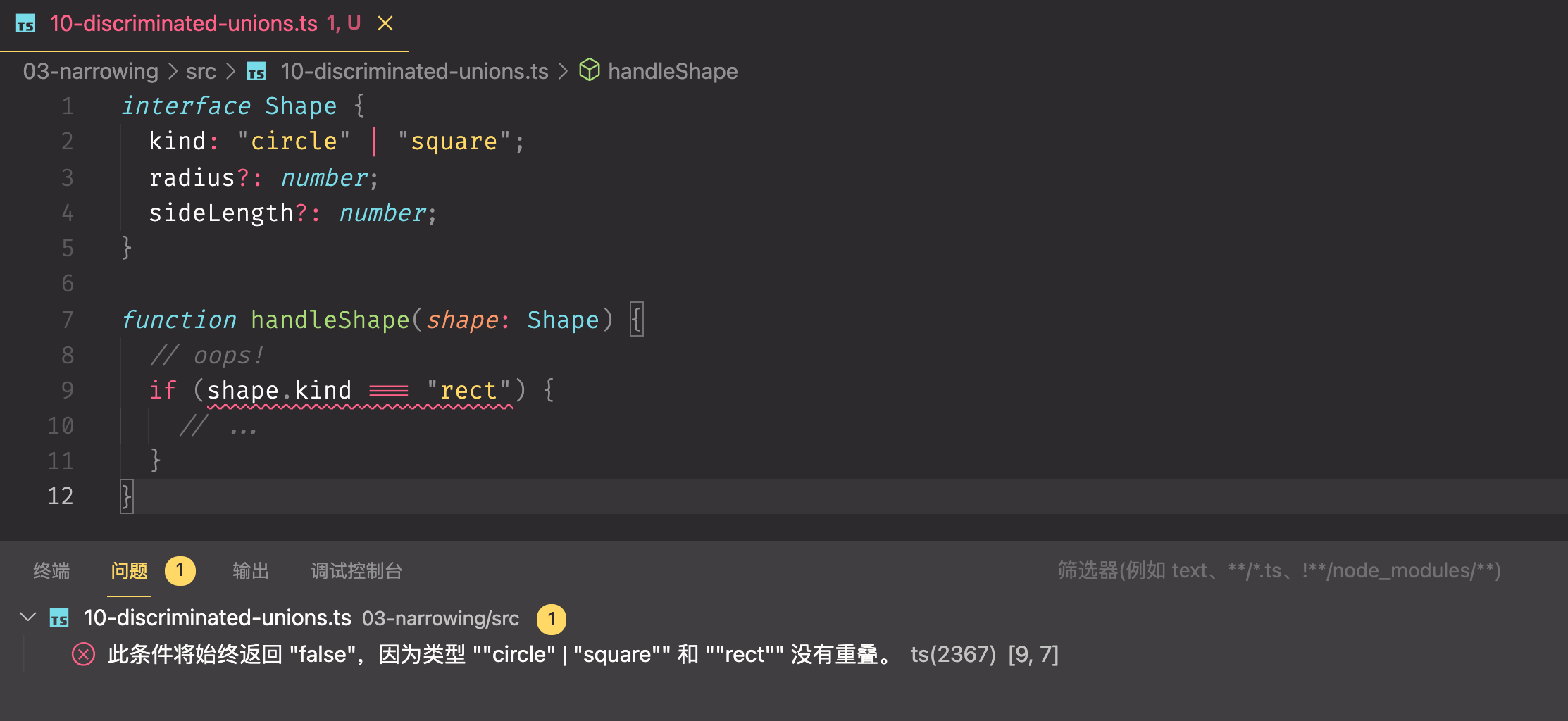Click line number 9 in gutter

[x=67, y=389]
